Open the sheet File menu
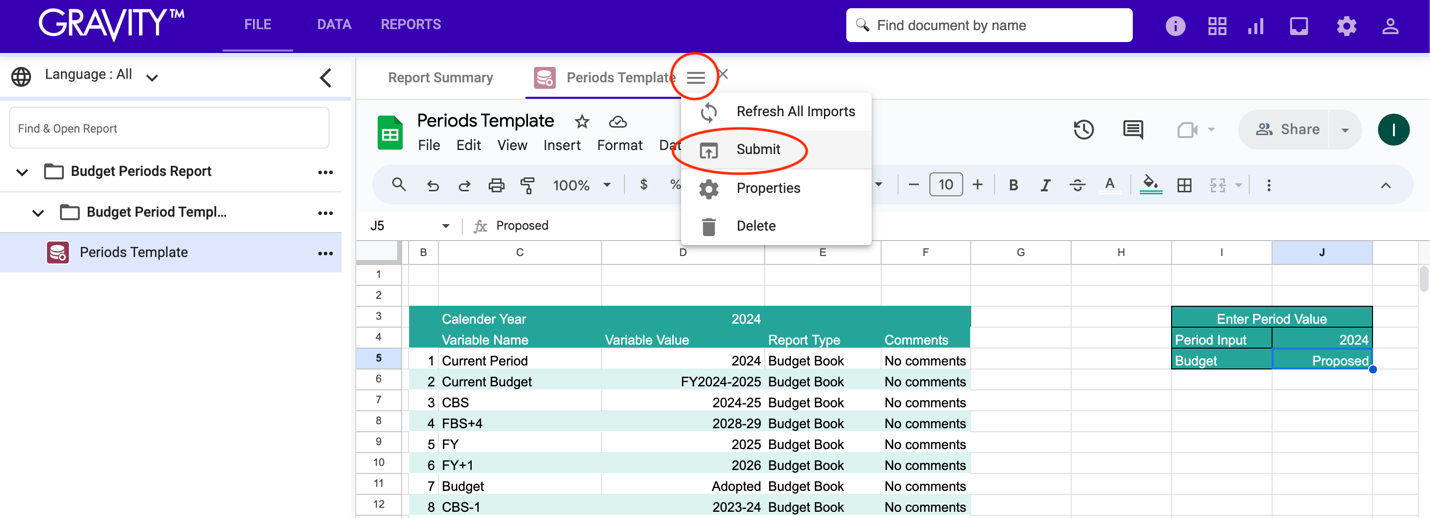This screenshot has width=1430, height=518. 429,145
